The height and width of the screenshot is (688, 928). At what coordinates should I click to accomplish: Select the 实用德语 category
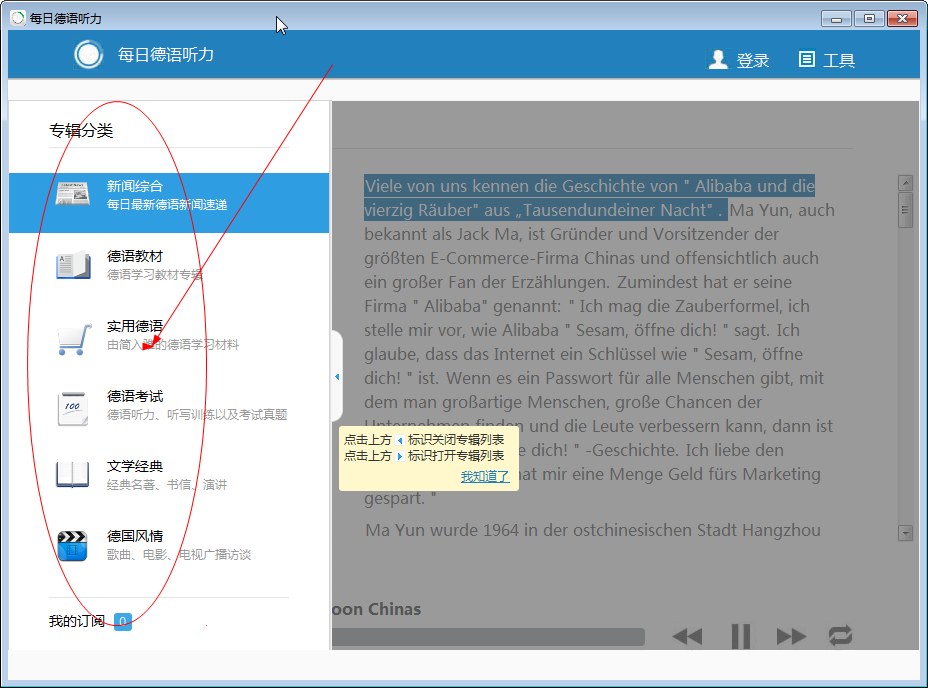tap(169, 335)
